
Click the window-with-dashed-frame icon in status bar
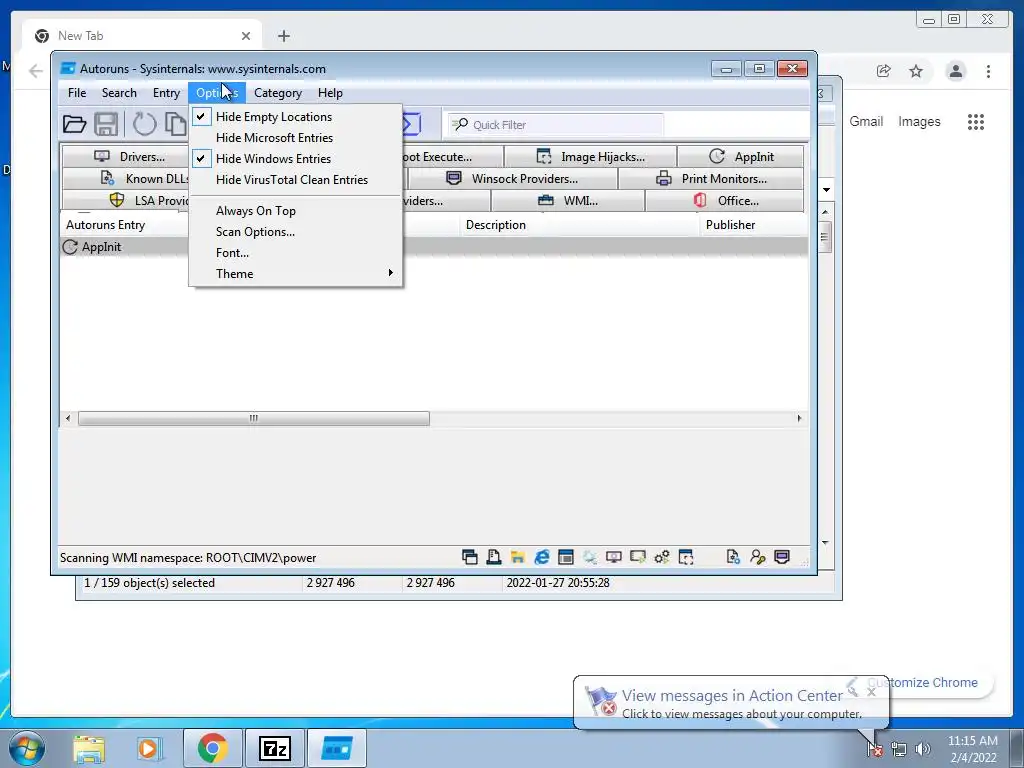(x=686, y=557)
